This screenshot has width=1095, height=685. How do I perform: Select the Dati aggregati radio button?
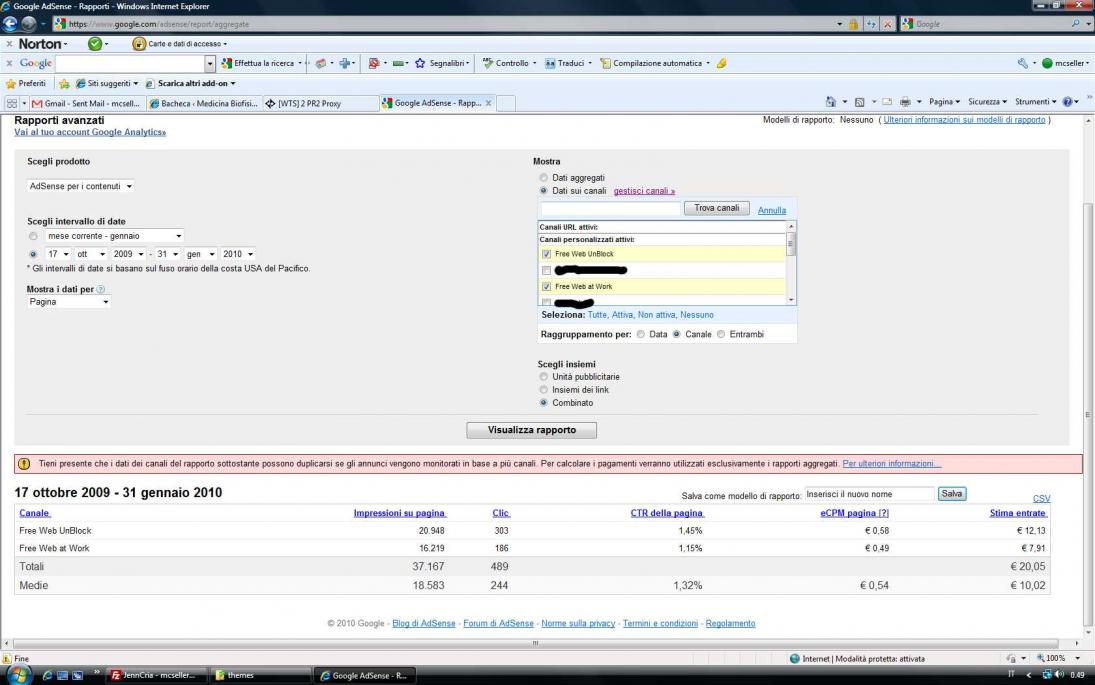coord(544,178)
